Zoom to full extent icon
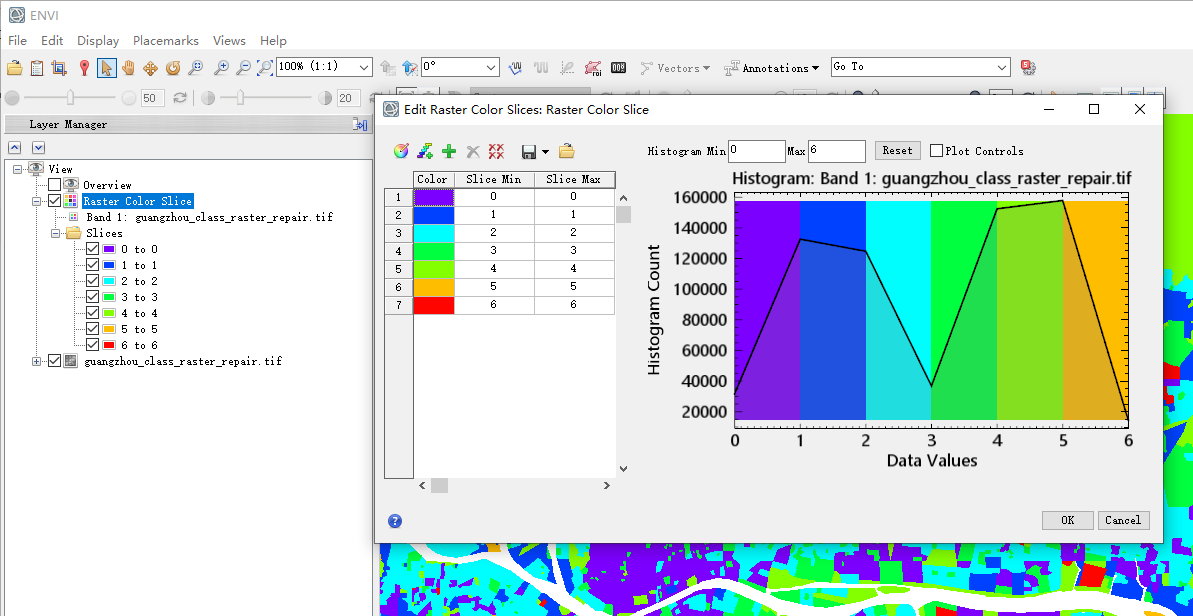 point(265,68)
